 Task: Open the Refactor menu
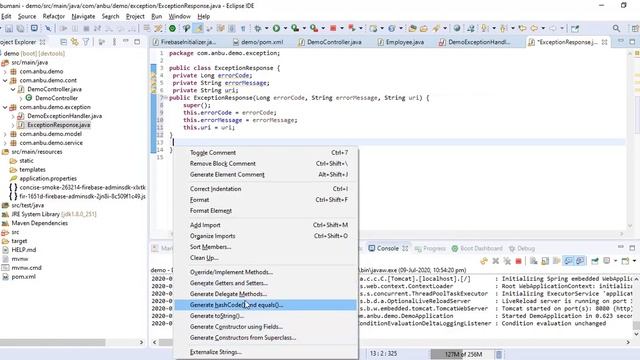(53, 16)
